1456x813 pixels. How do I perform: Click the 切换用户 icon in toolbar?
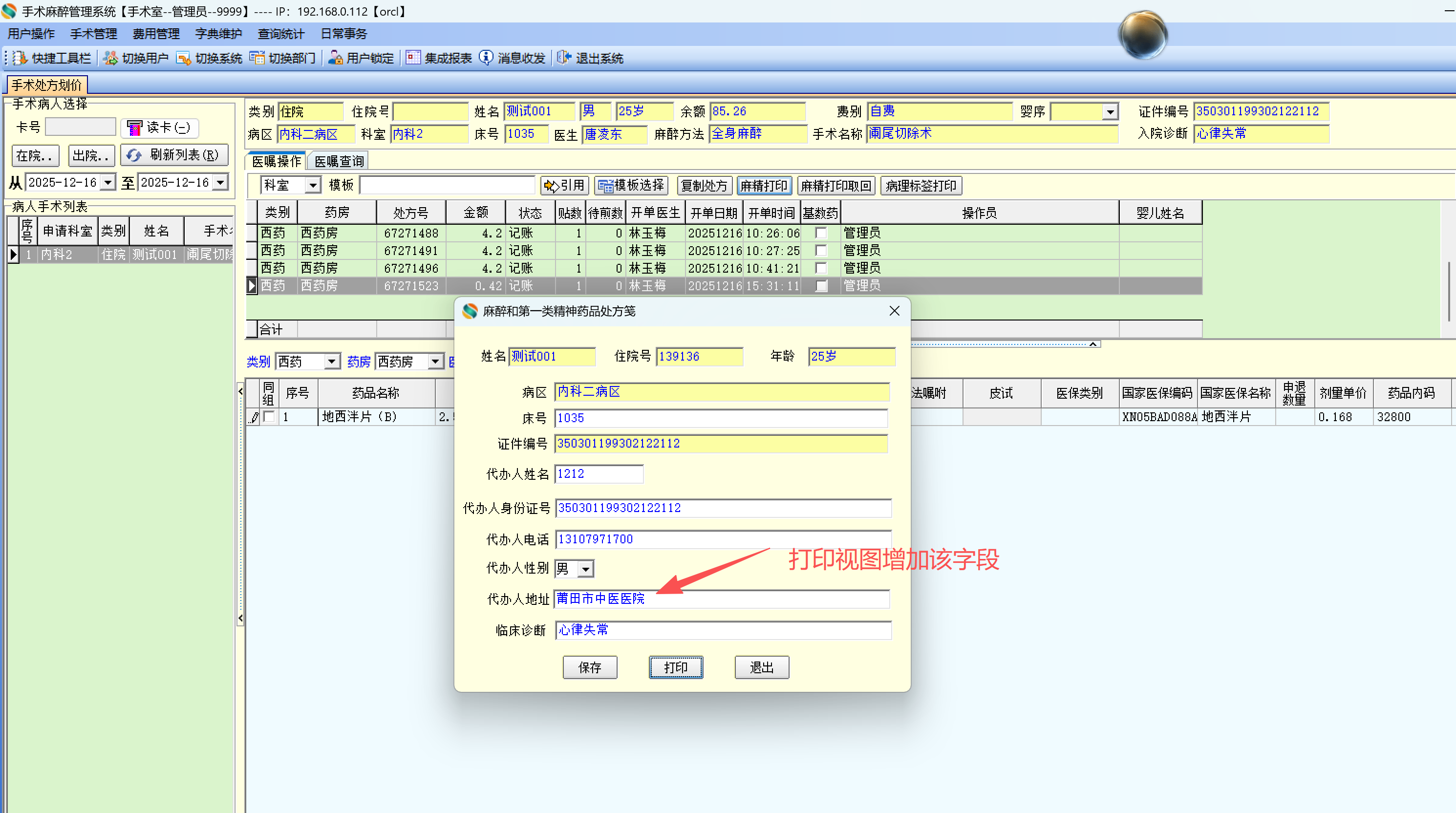[x=111, y=58]
